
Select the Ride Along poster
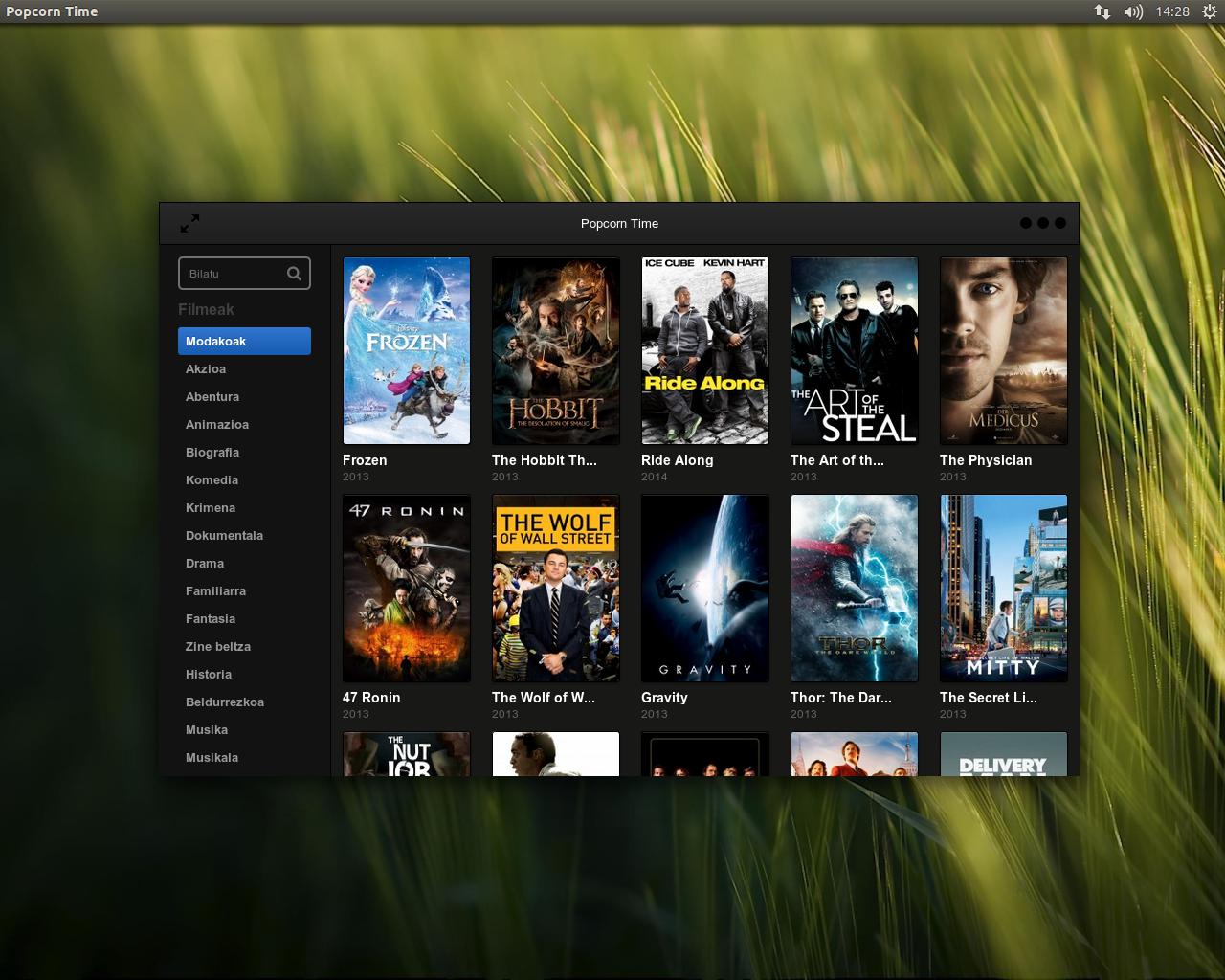tap(705, 350)
